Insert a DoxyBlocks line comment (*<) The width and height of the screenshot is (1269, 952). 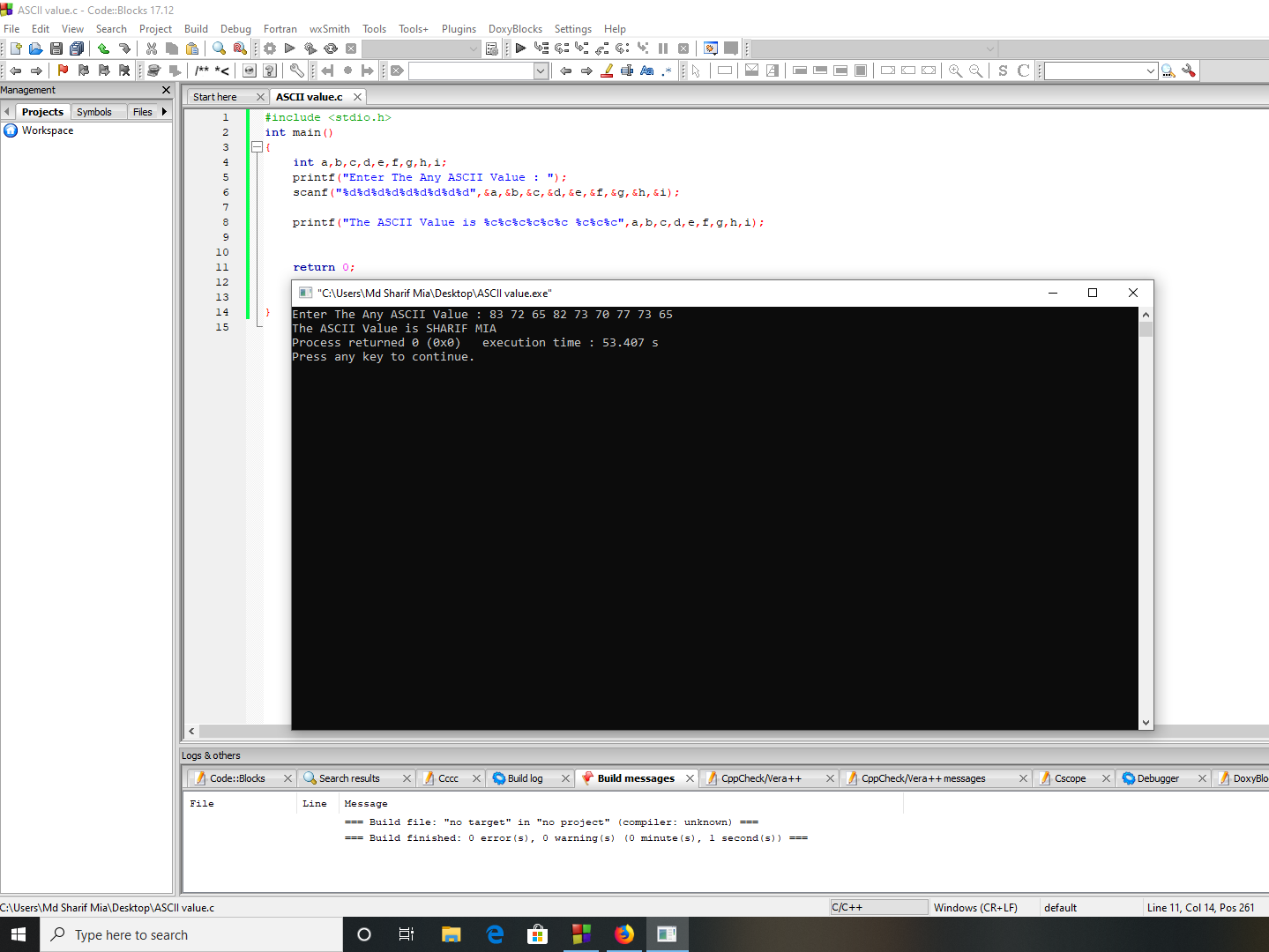(222, 71)
